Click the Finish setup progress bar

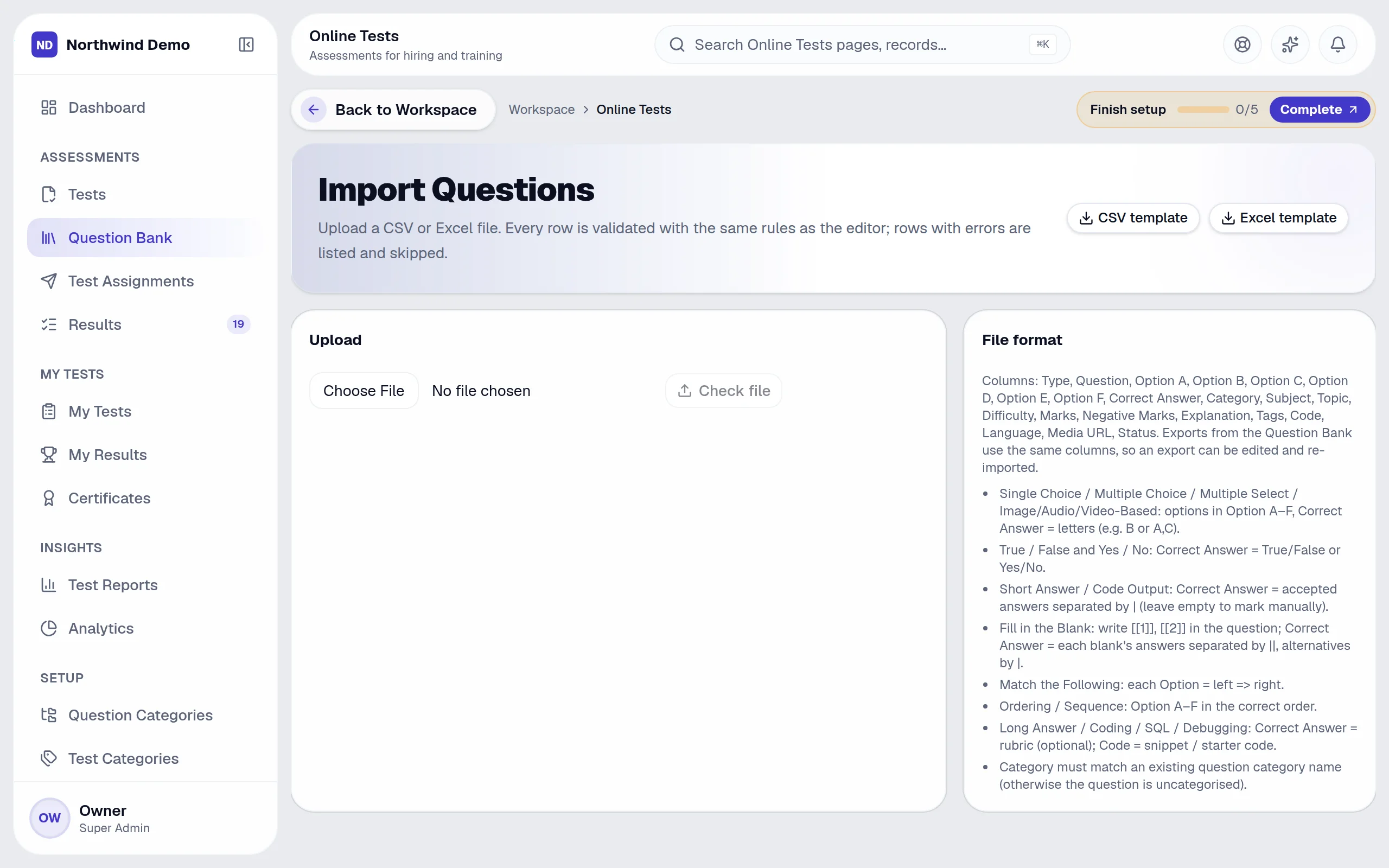coord(1202,110)
